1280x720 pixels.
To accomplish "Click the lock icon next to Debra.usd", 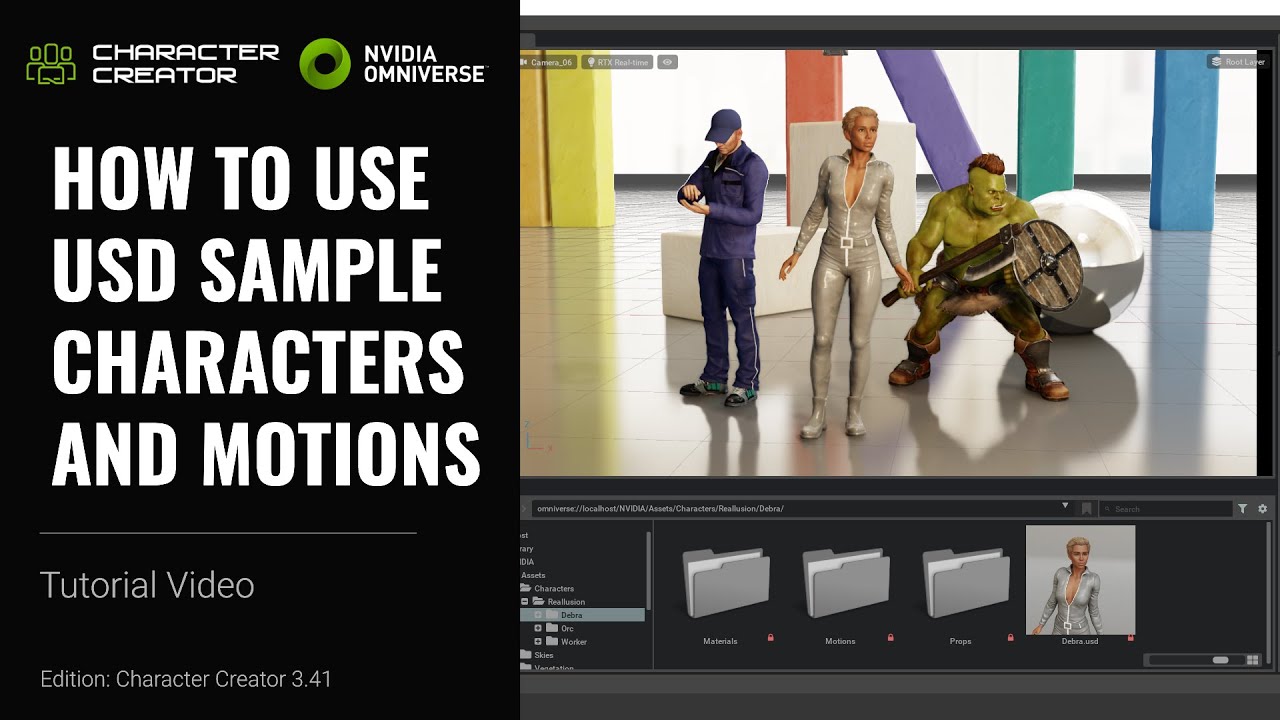I will (1130, 637).
